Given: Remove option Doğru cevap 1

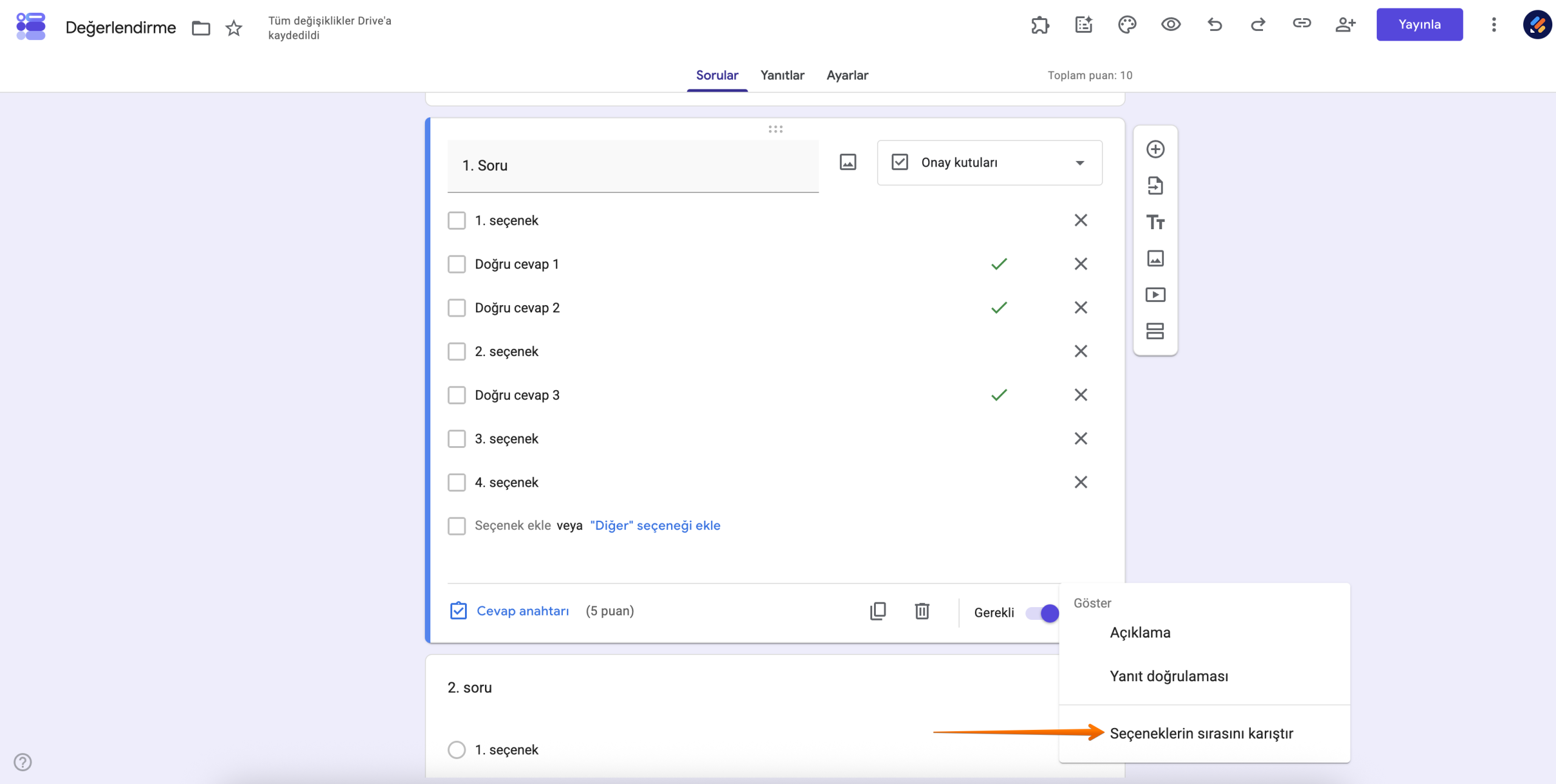Looking at the screenshot, I should (1080, 264).
